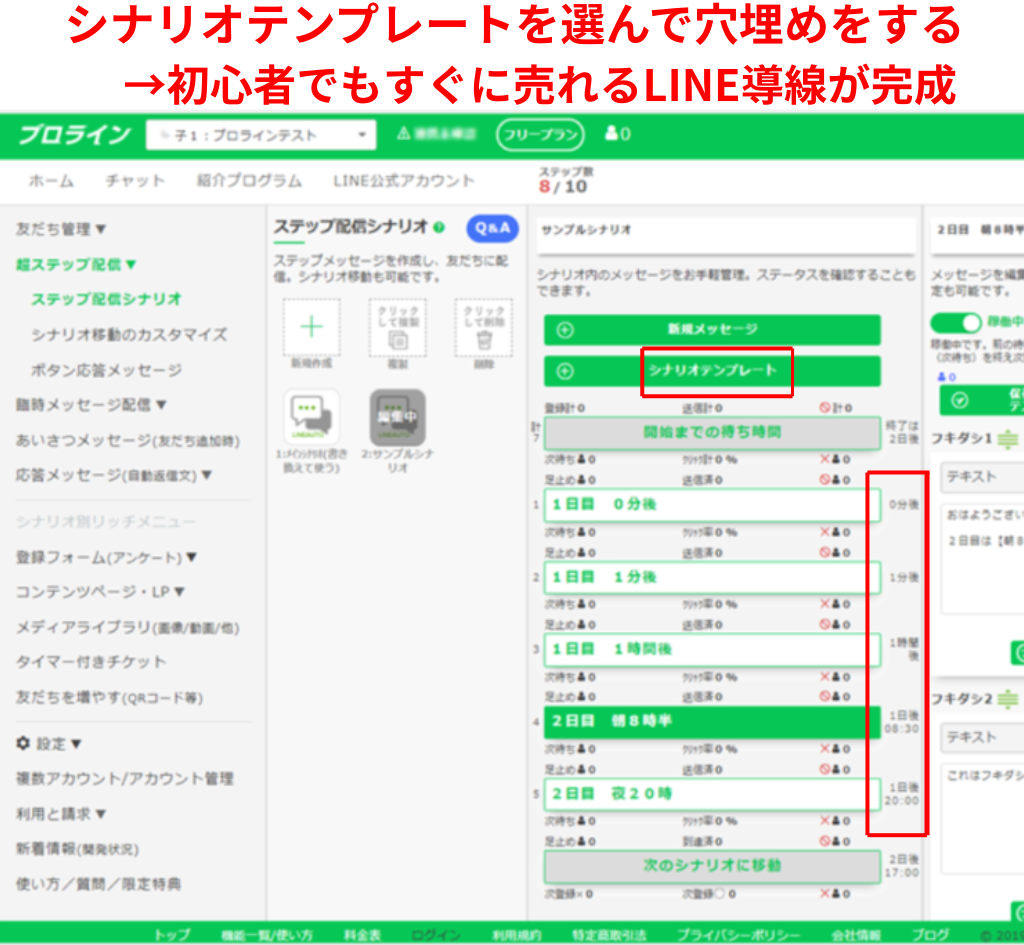
Task: Open the フキダシ2 テキスト type dropdown
Action: (x=982, y=737)
